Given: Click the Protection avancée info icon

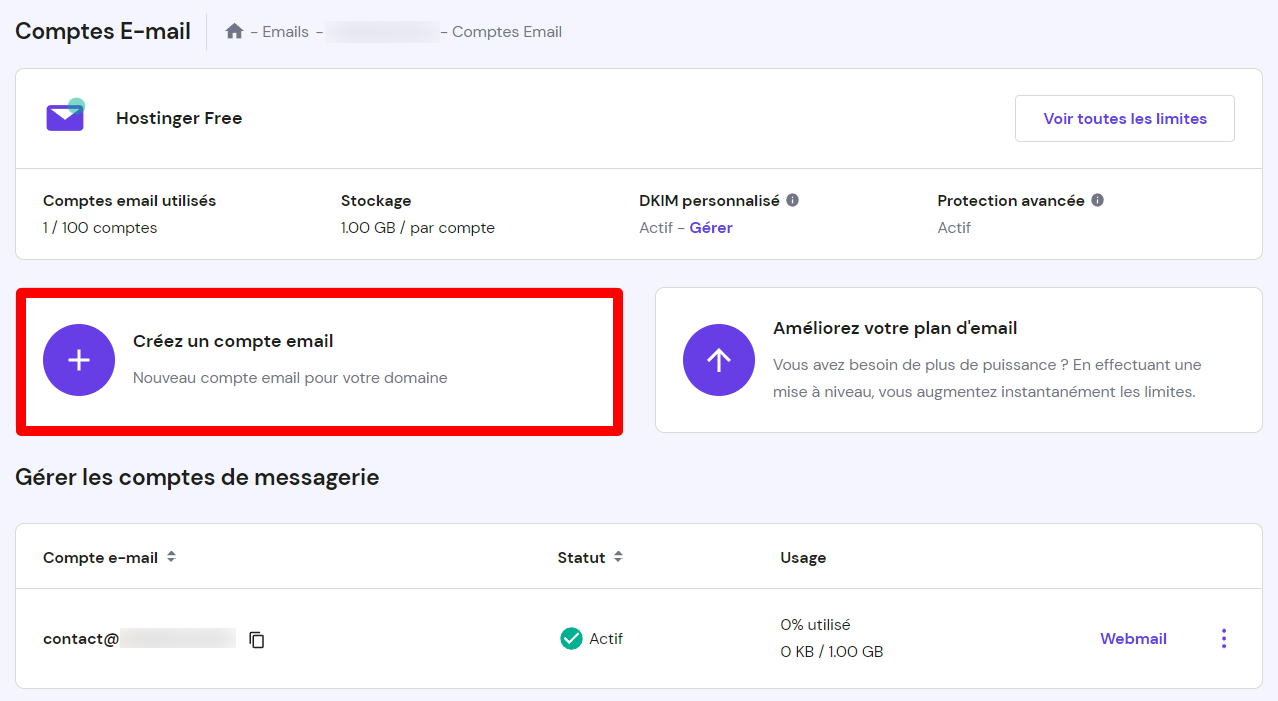Looking at the screenshot, I should (1097, 199).
